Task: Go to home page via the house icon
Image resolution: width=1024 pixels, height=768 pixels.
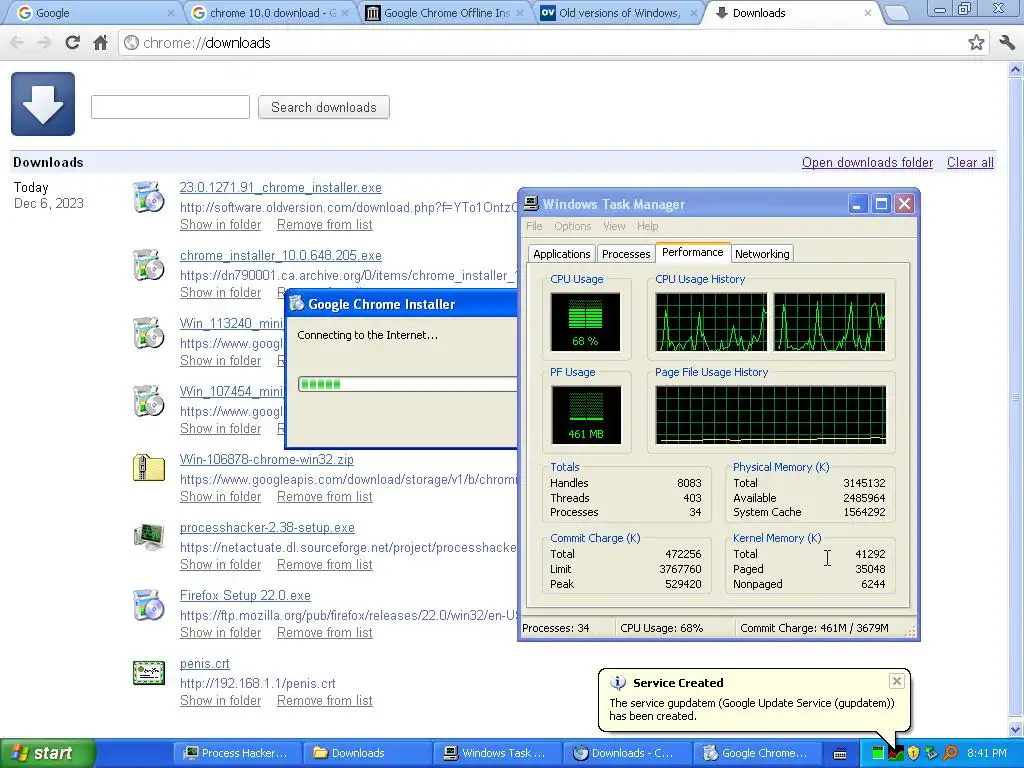Action: [101, 43]
